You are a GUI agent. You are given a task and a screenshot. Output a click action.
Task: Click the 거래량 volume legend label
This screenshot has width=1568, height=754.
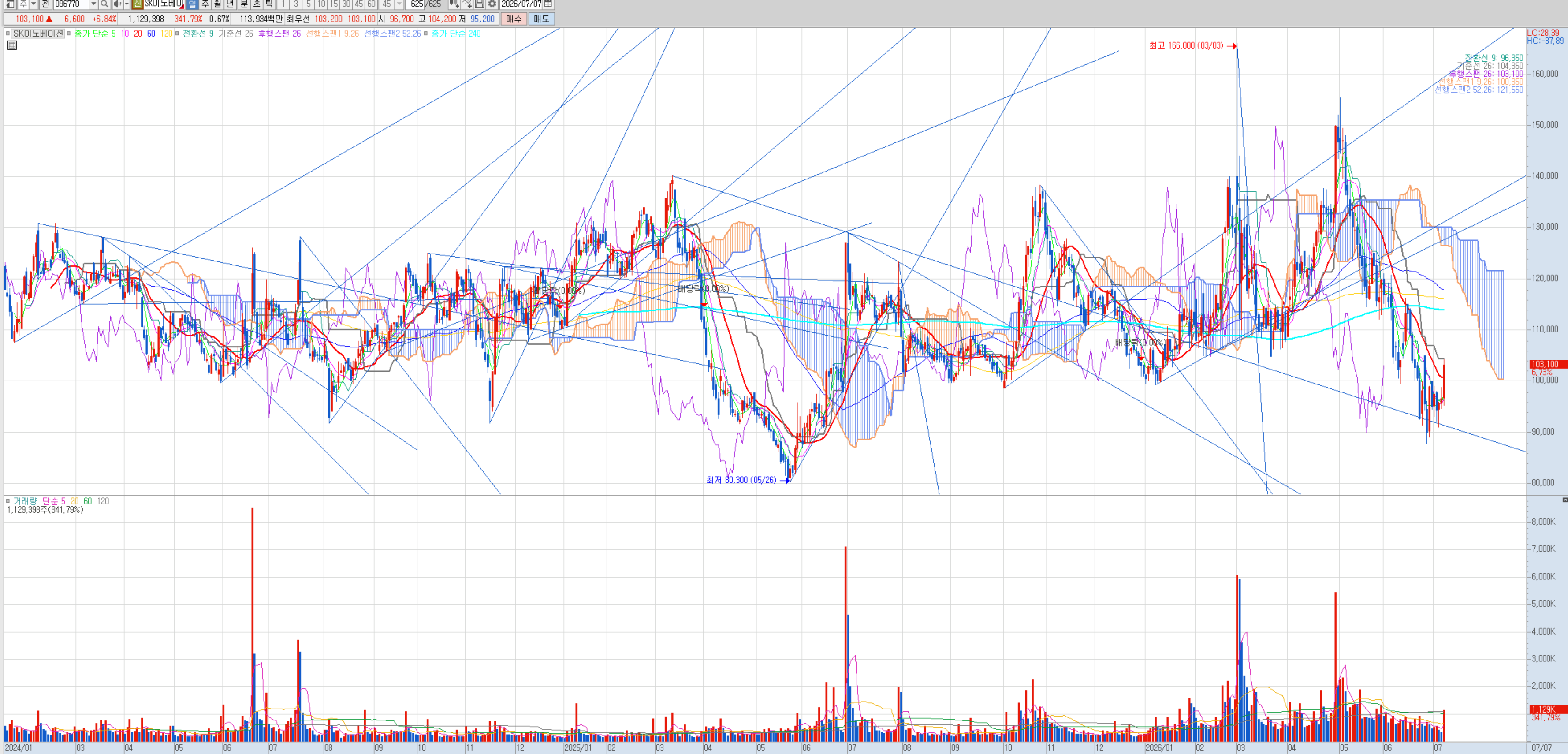pyautogui.click(x=25, y=501)
